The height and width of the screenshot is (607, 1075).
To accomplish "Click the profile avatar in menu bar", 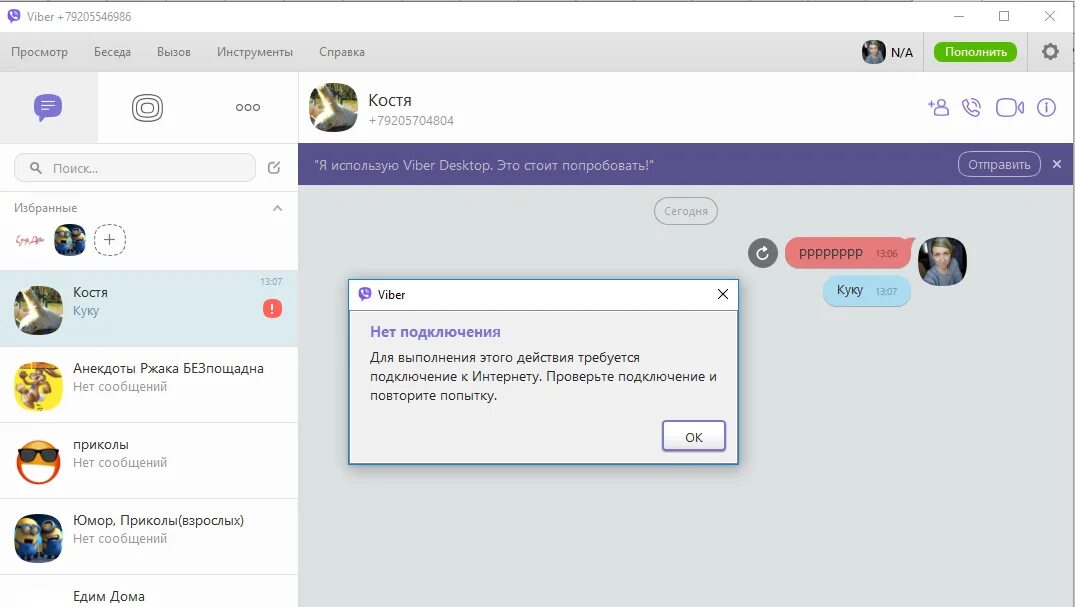I will pos(873,52).
